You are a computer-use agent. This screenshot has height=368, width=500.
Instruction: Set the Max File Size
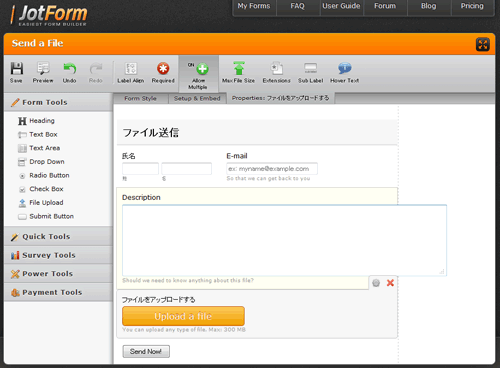click(238, 72)
